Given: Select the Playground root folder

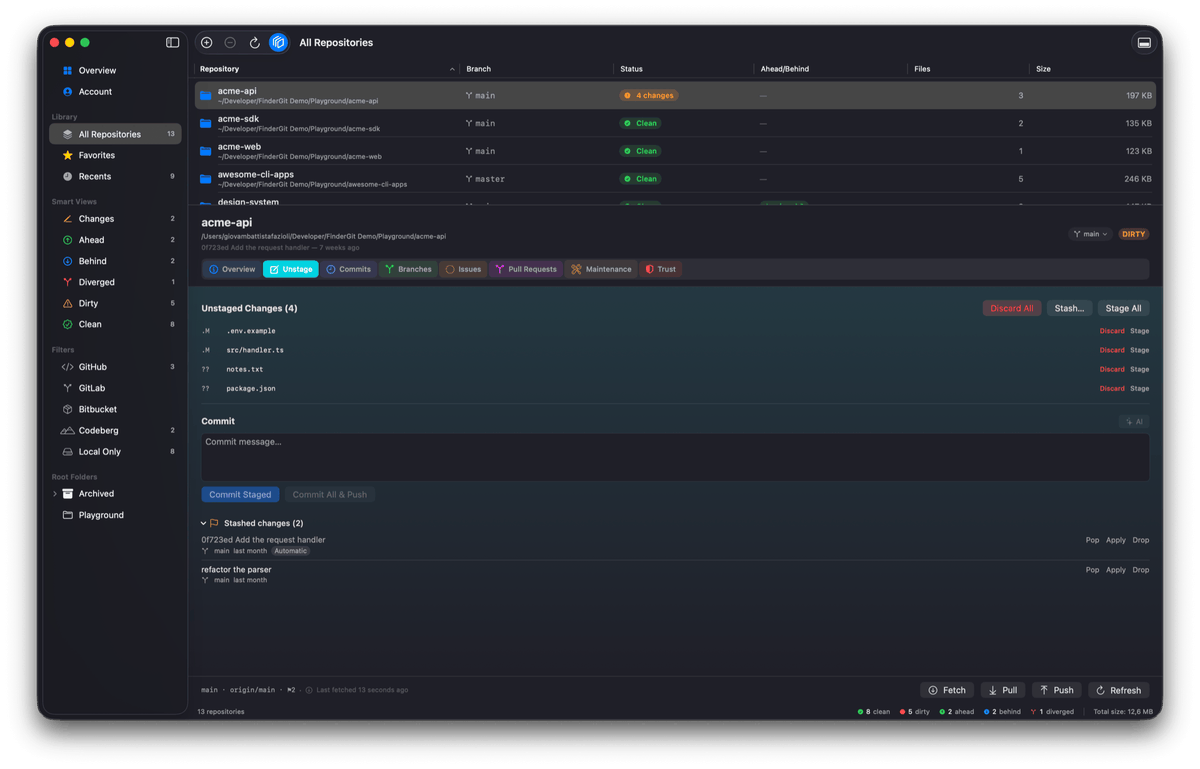Looking at the screenshot, I should (x=115, y=515).
